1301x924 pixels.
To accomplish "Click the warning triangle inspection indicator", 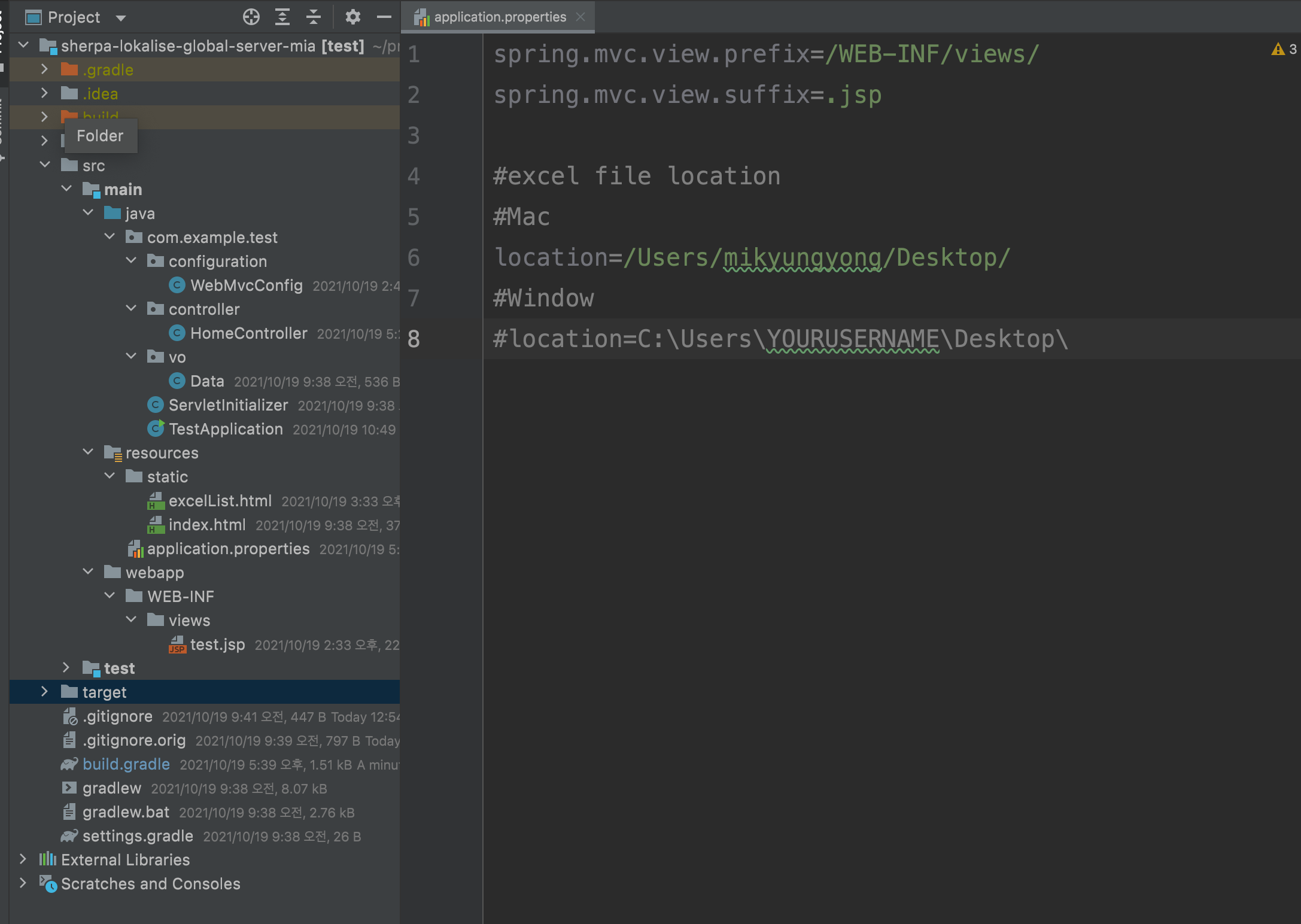I will click(x=1278, y=49).
